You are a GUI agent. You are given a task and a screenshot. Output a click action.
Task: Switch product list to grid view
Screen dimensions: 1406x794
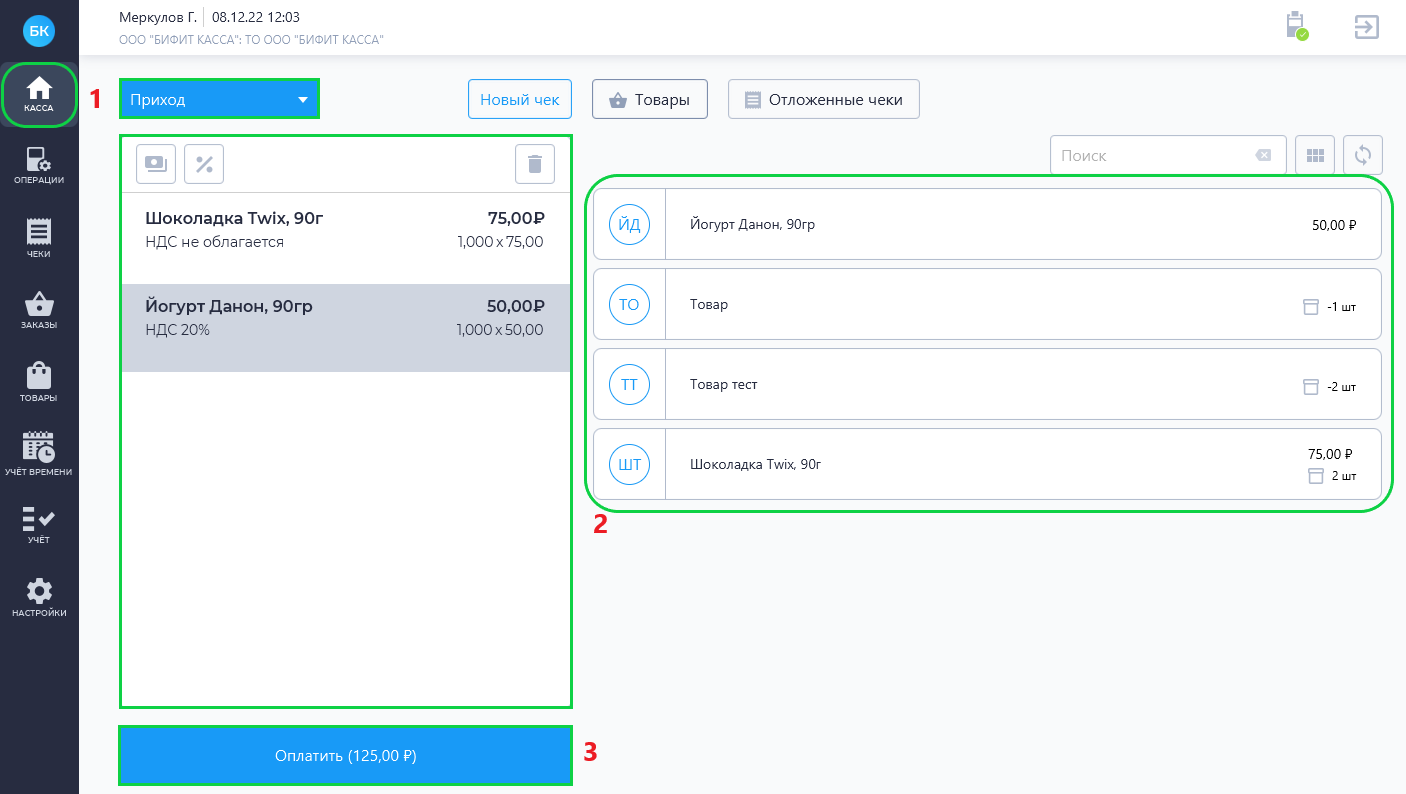pos(1315,155)
